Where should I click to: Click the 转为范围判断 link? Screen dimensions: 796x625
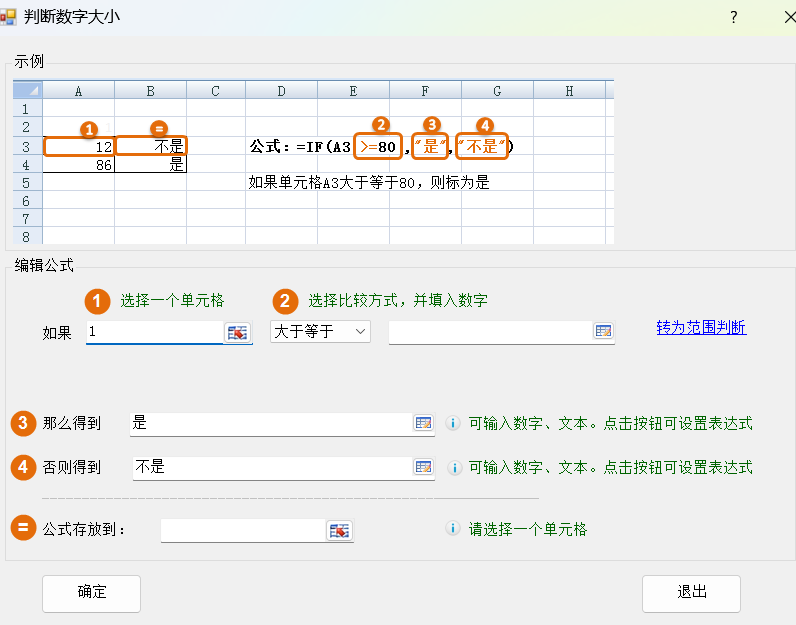coord(701,328)
